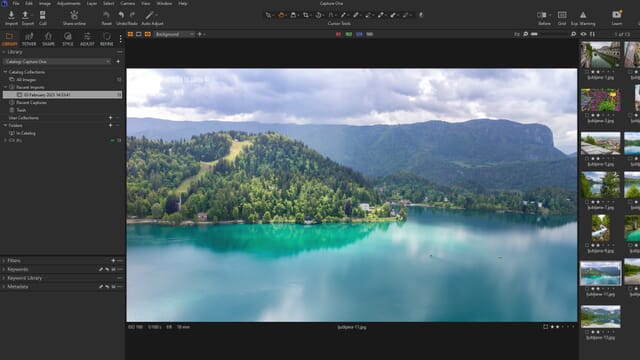Image resolution: width=640 pixels, height=360 pixels.
Task: Select Recent Captures collection
Action: (x=31, y=102)
